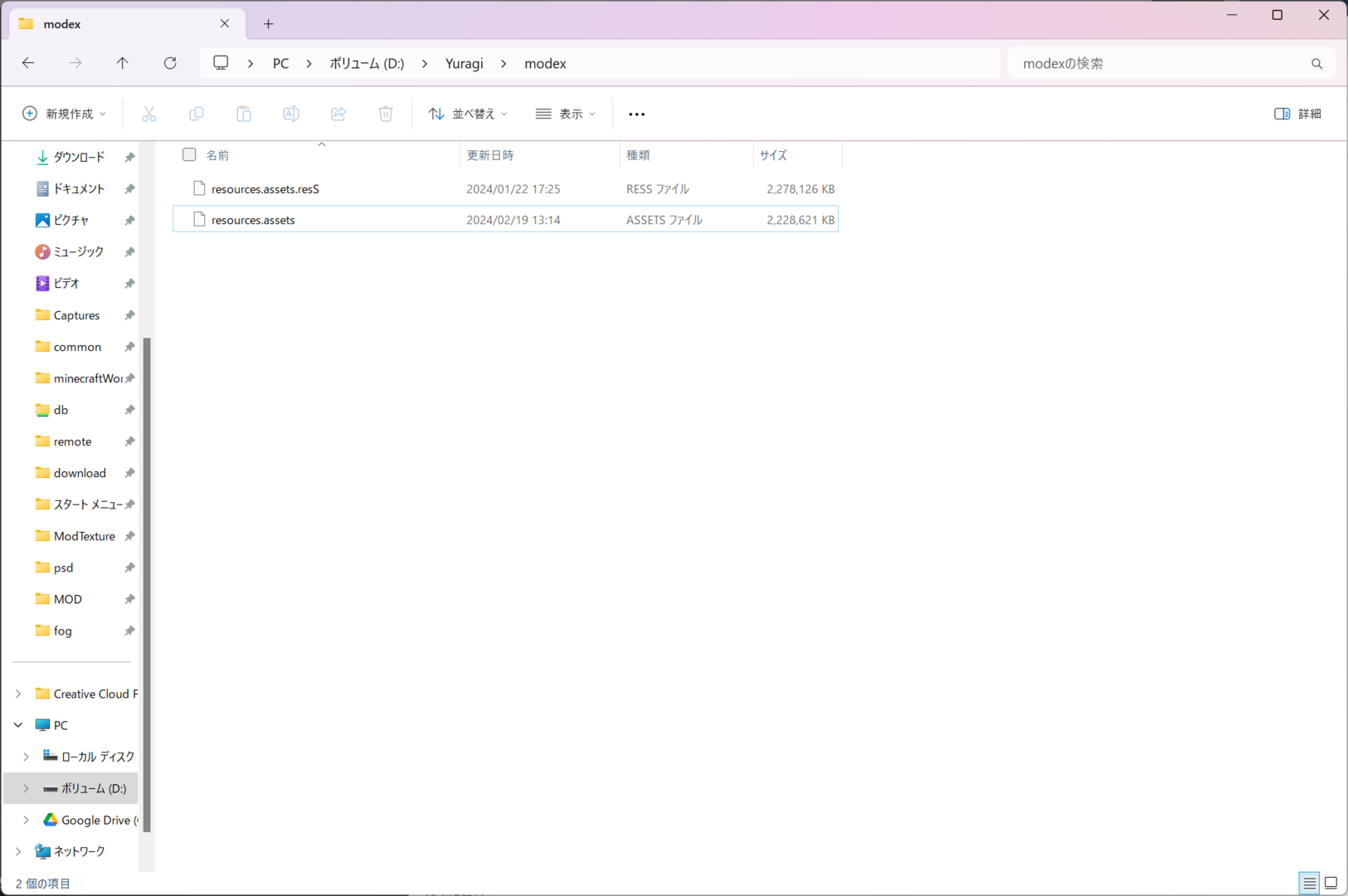The image size is (1348, 896).
Task: Sort by 更新日時 column header
Action: (x=540, y=155)
